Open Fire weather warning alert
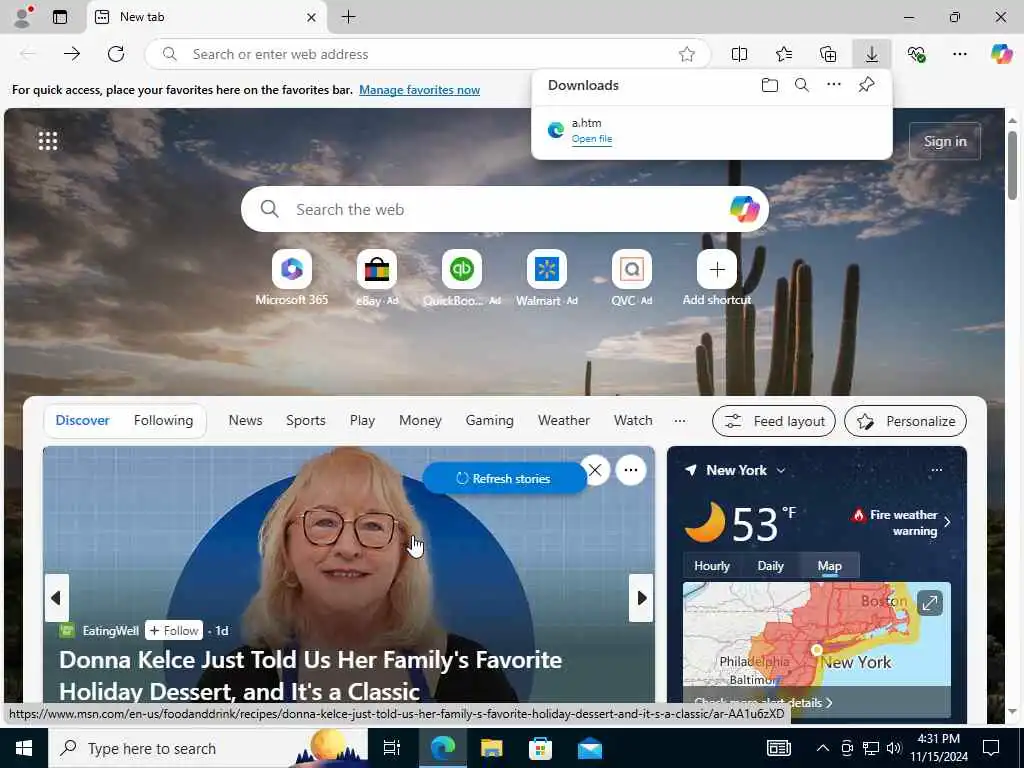Image resolution: width=1024 pixels, height=768 pixels. [x=901, y=522]
